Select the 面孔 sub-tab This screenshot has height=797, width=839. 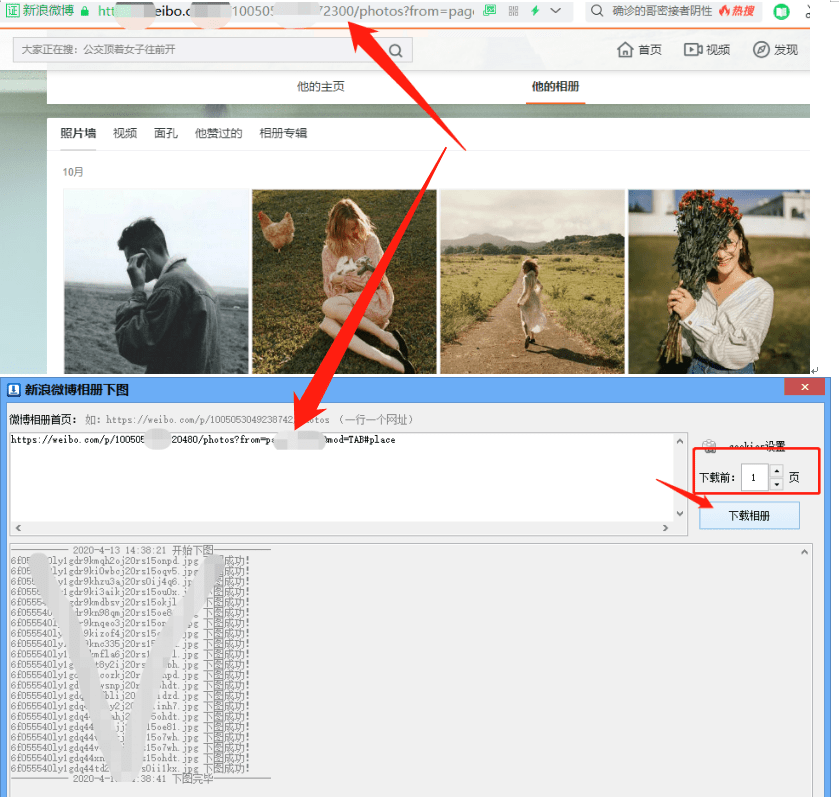click(x=166, y=133)
